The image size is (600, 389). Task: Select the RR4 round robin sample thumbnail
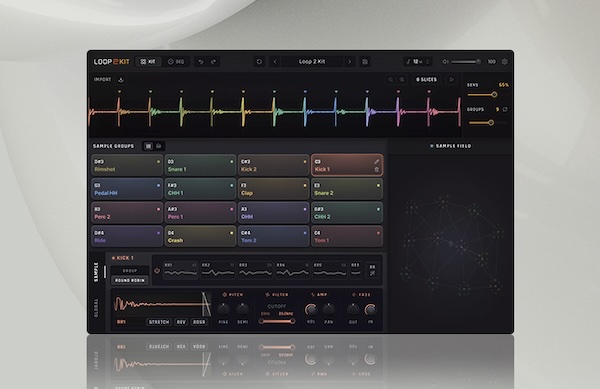point(293,270)
